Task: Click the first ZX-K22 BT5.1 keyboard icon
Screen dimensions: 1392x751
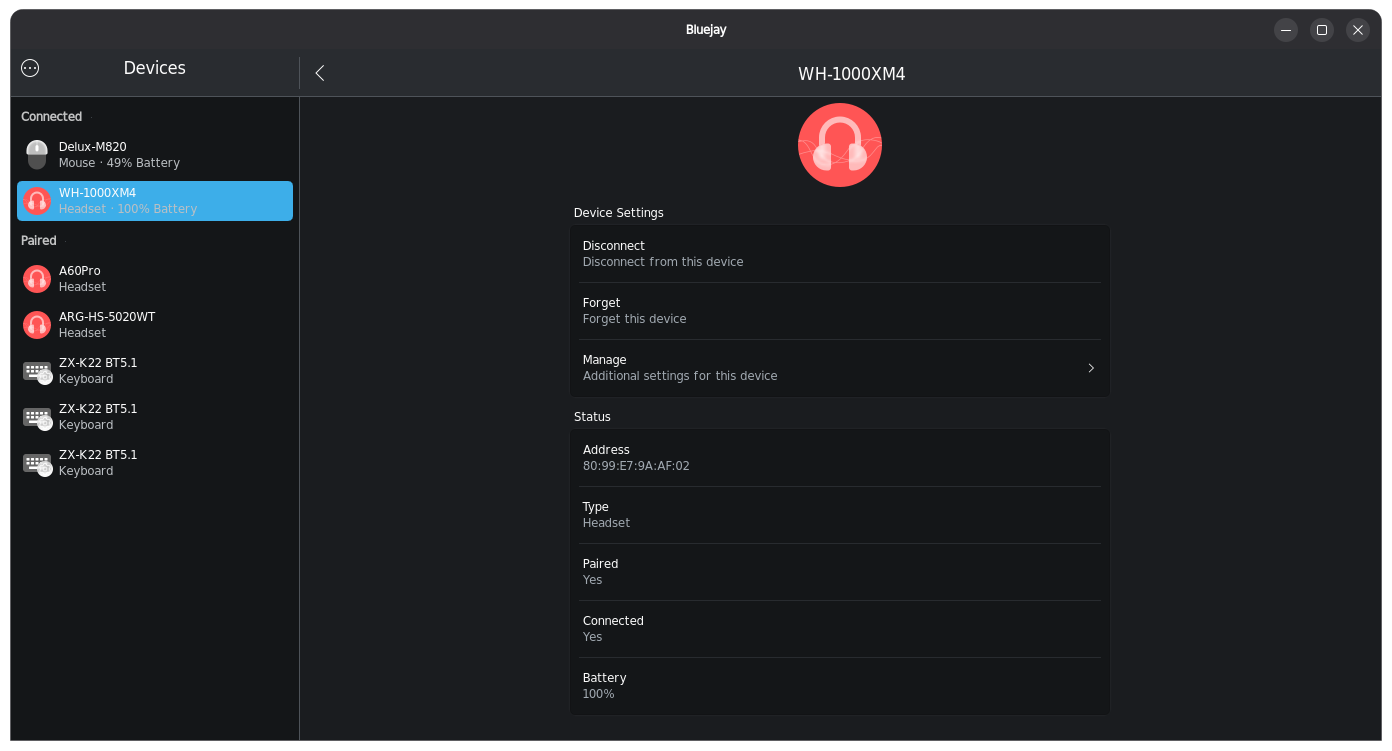Action: pos(37,371)
